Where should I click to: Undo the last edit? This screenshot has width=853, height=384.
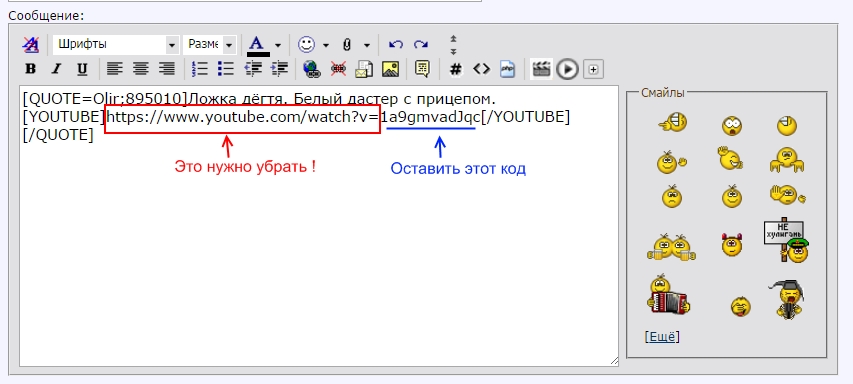[x=396, y=45]
